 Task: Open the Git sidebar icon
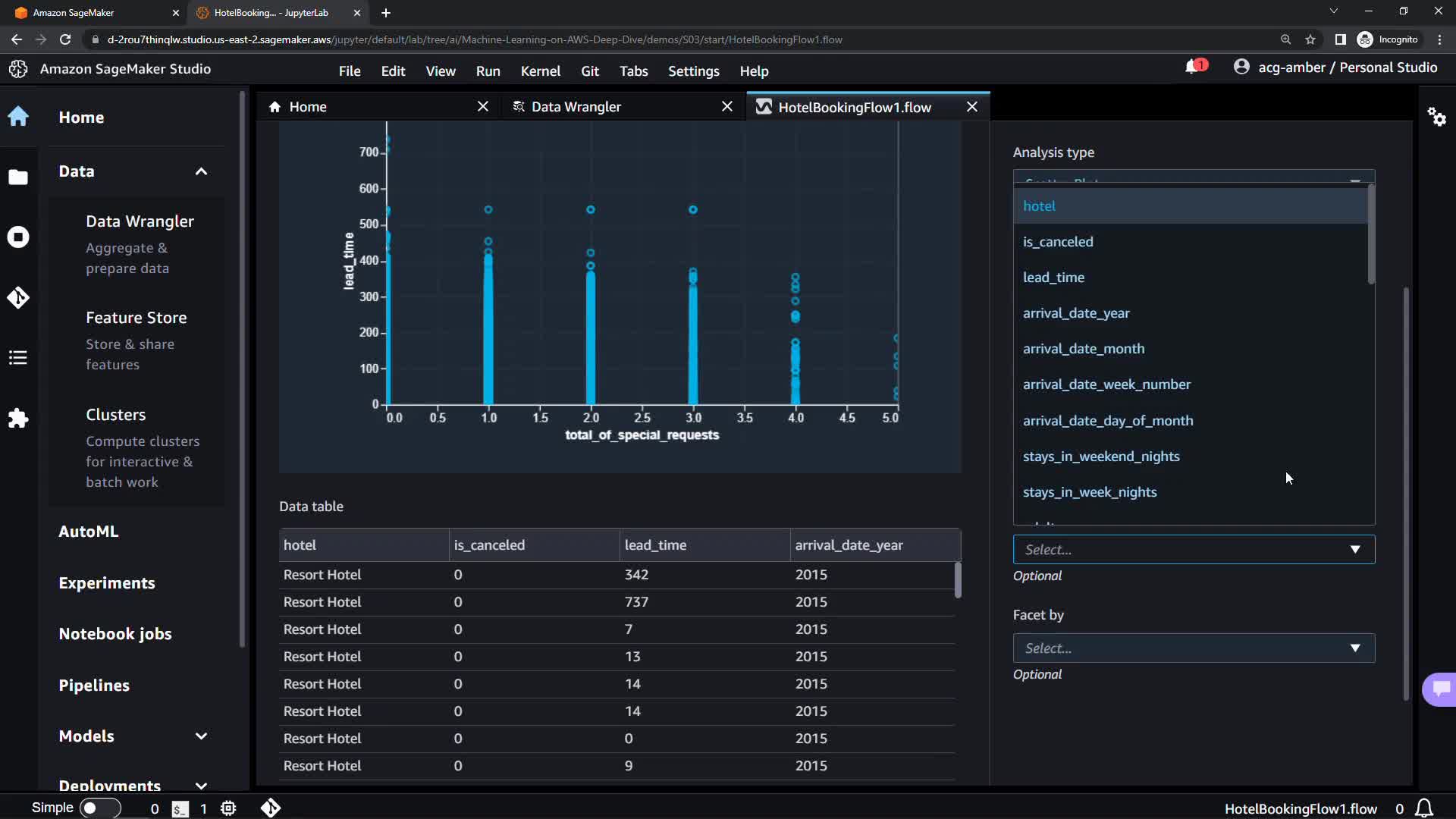[18, 297]
